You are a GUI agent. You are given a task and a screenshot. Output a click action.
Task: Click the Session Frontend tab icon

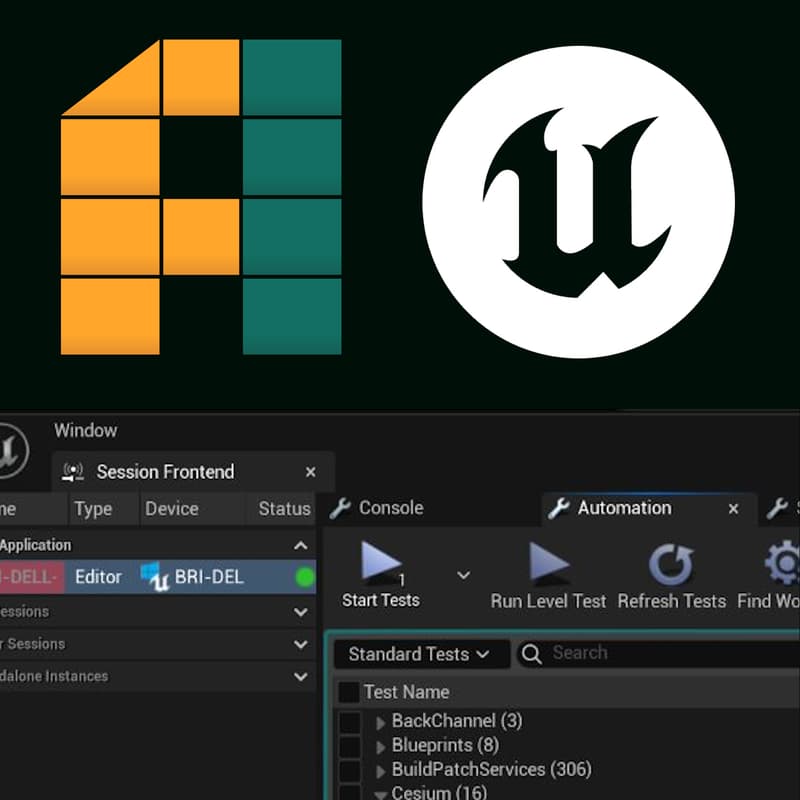(73, 472)
